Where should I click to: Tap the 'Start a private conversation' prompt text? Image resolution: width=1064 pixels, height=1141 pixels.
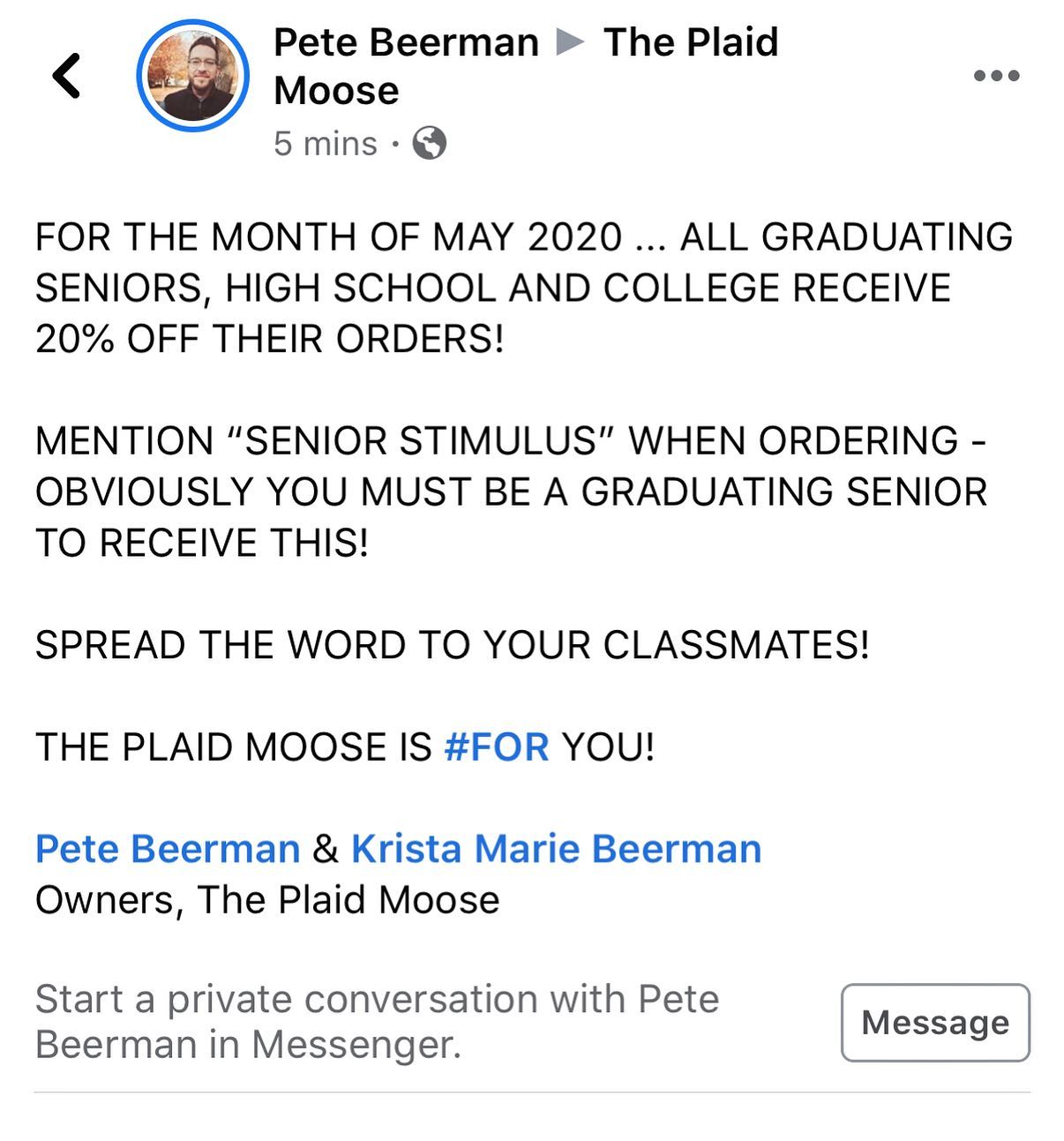(378, 1022)
